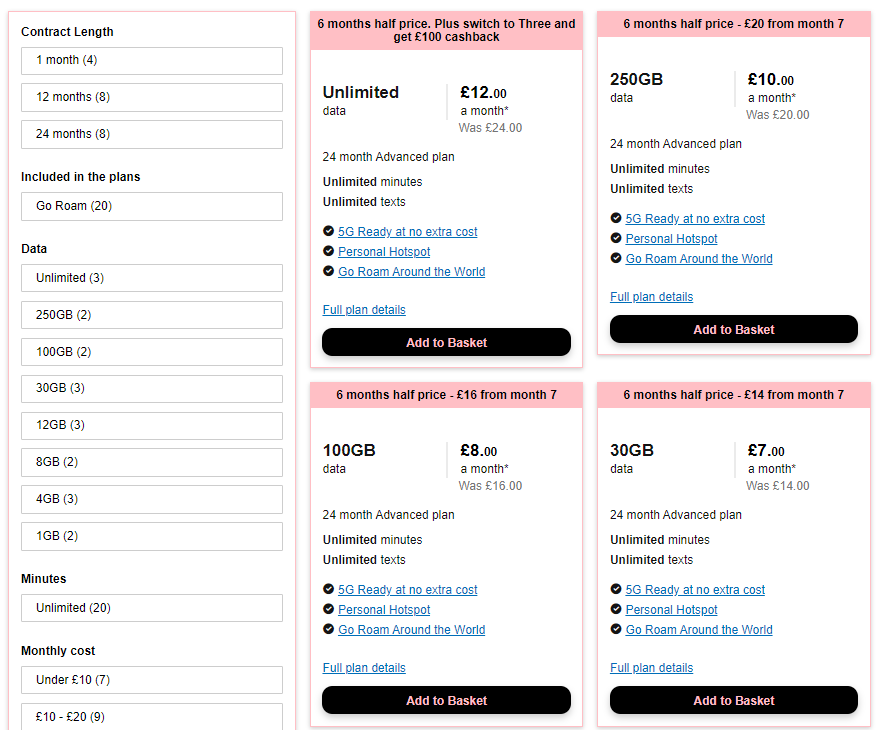Select the 24 months contract filter
Screen dimensions: 879x730
(x=152, y=134)
